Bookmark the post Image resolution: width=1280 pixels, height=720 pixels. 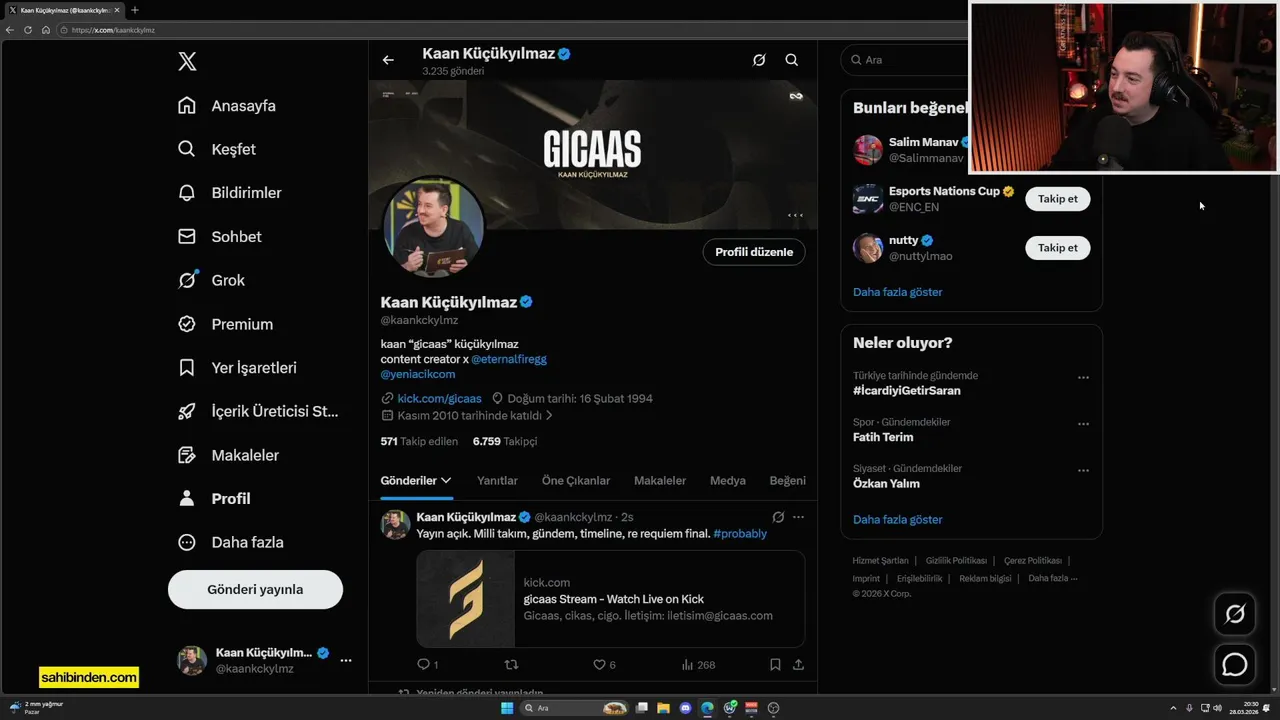click(775, 664)
